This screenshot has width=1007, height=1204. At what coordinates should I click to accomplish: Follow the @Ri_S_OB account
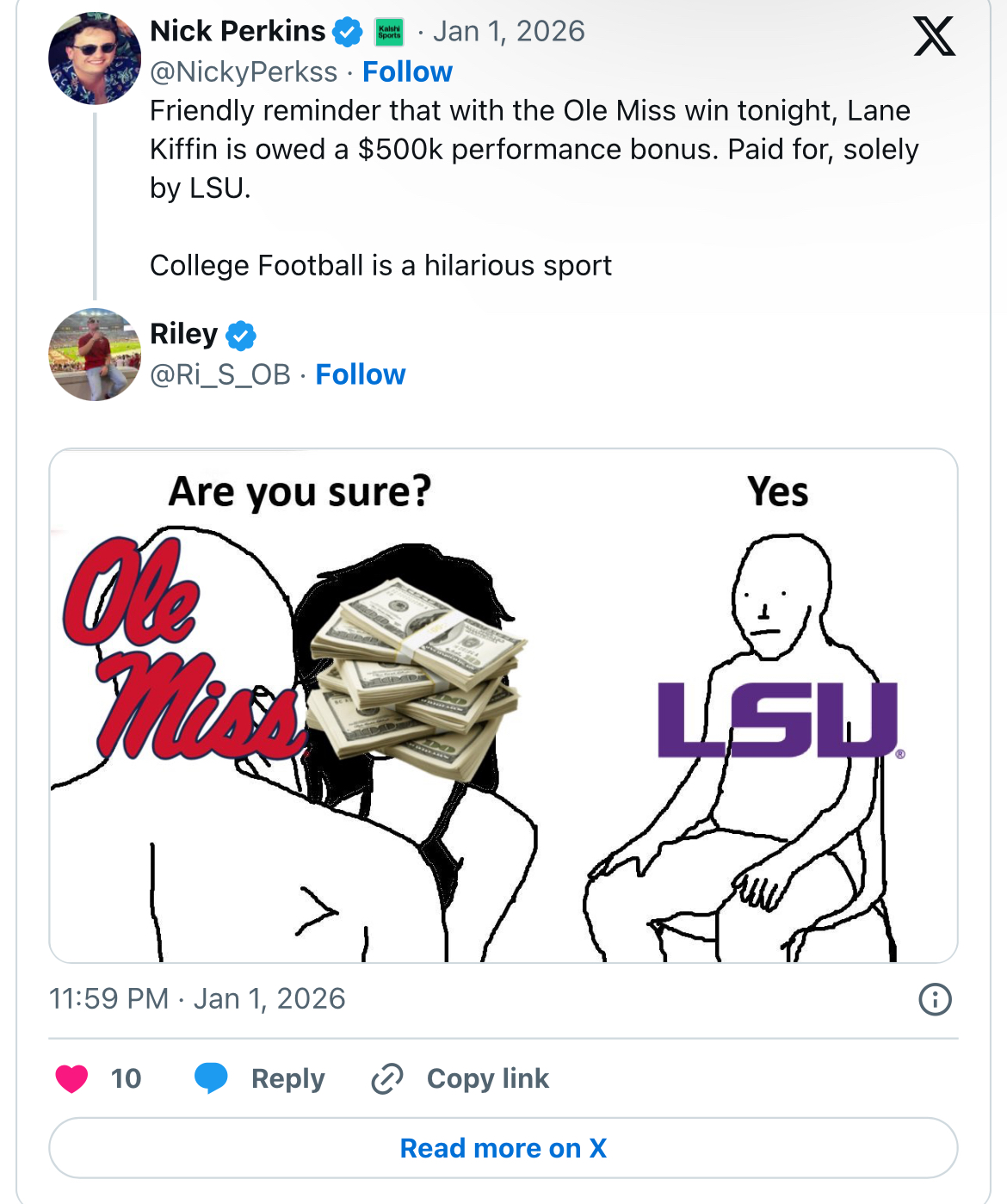(361, 374)
